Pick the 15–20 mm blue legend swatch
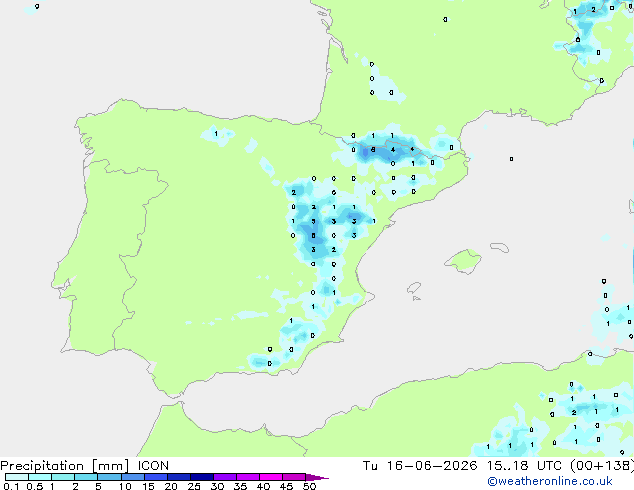Screen dimensions: 634x490 pyautogui.click(x=156, y=477)
